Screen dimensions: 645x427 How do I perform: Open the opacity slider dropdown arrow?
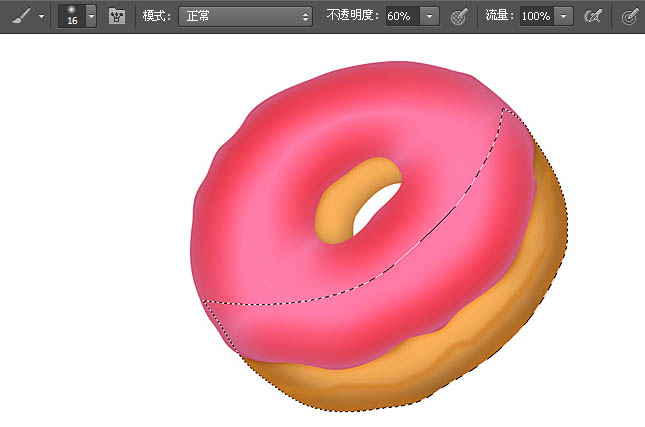(429, 16)
